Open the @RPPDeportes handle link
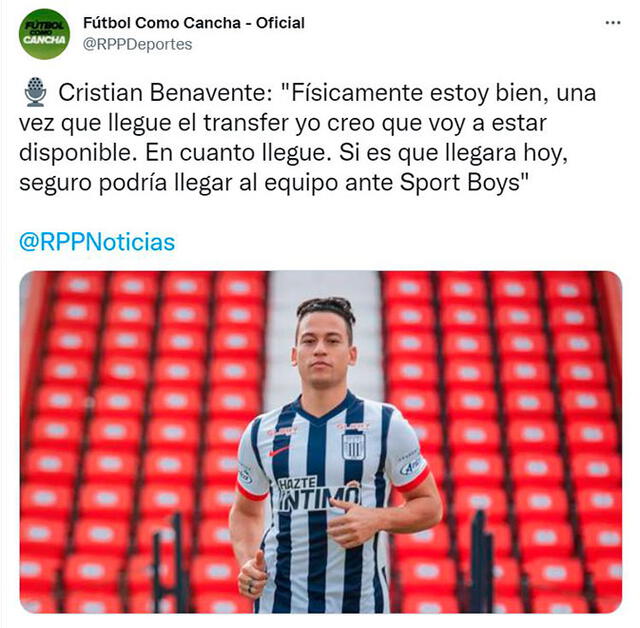 [x=138, y=44]
